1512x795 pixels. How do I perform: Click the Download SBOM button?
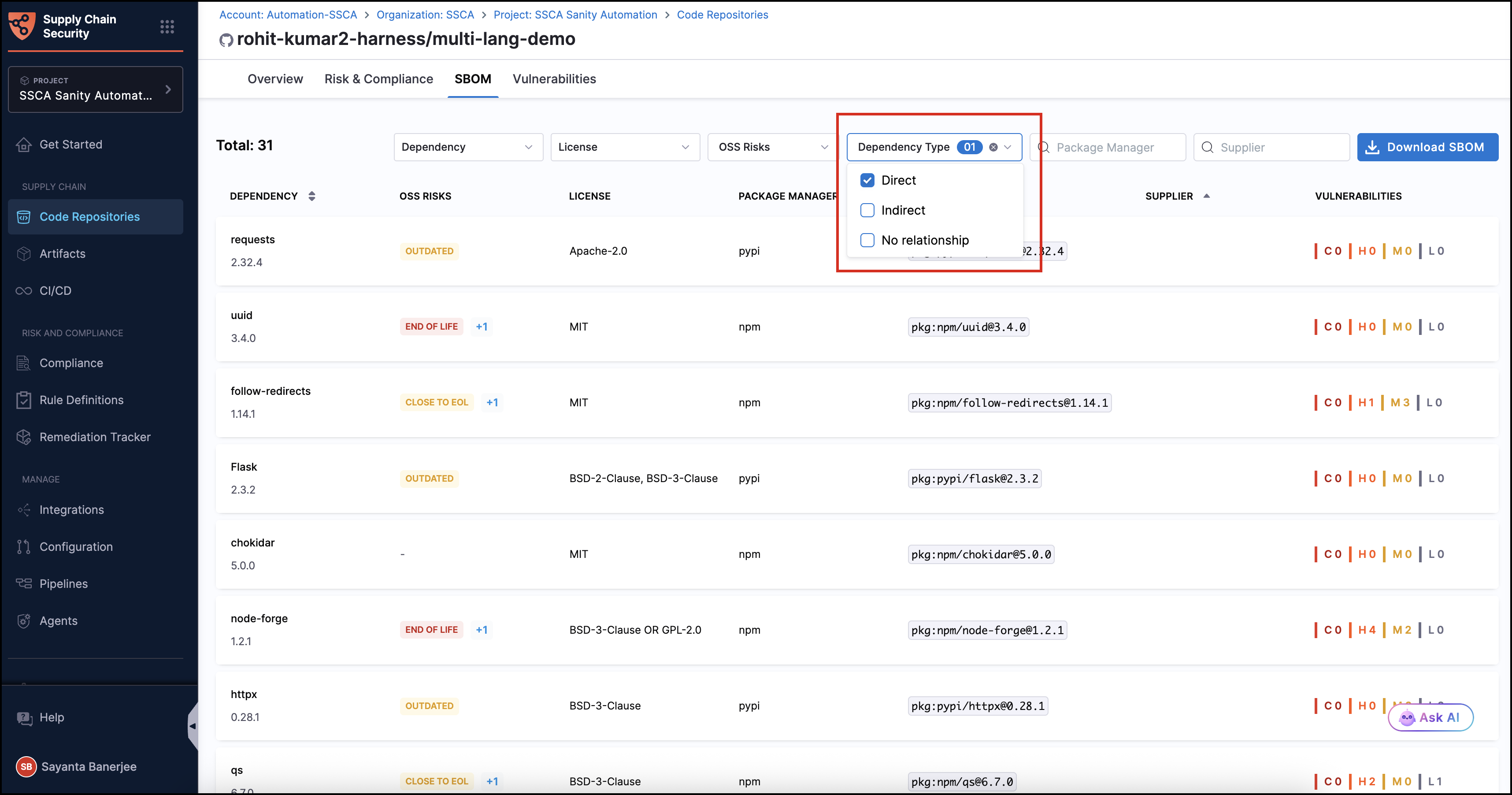[1427, 147]
